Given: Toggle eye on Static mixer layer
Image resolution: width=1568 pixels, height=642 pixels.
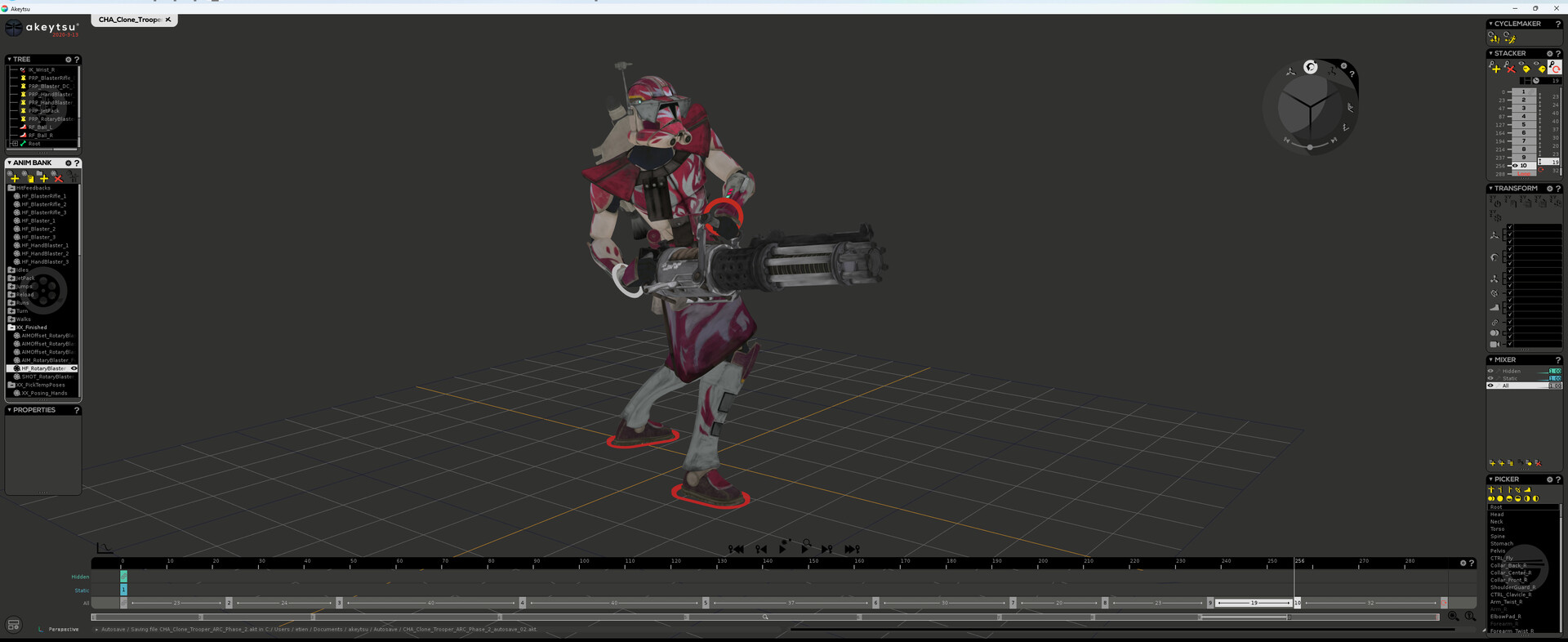Looking at the screenshot, I should 1490,378.
